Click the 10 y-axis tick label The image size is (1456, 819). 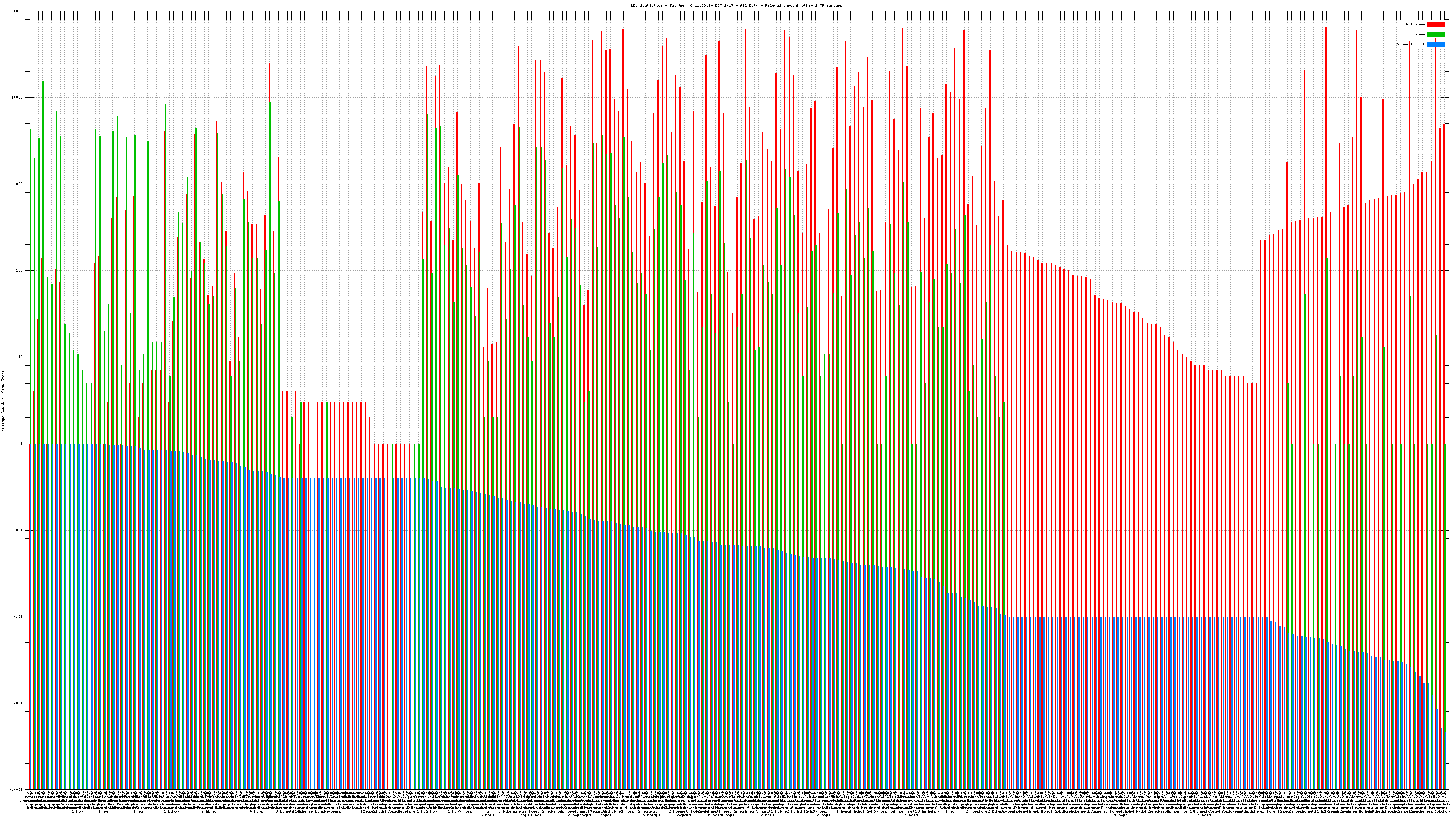20,357
